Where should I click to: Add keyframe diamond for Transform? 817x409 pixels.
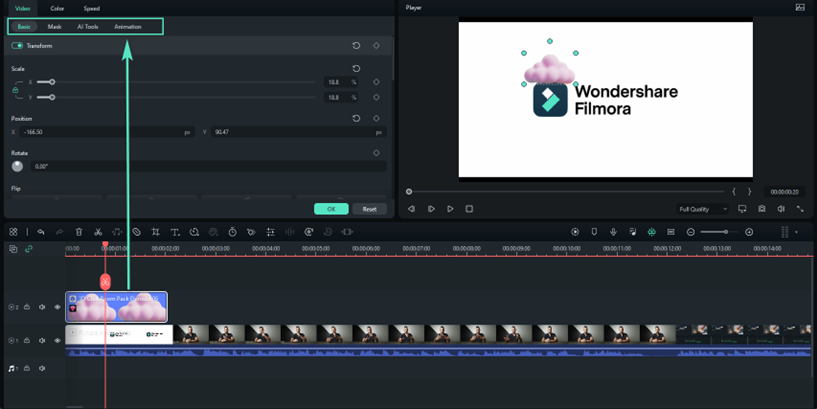tap(376, 46)
